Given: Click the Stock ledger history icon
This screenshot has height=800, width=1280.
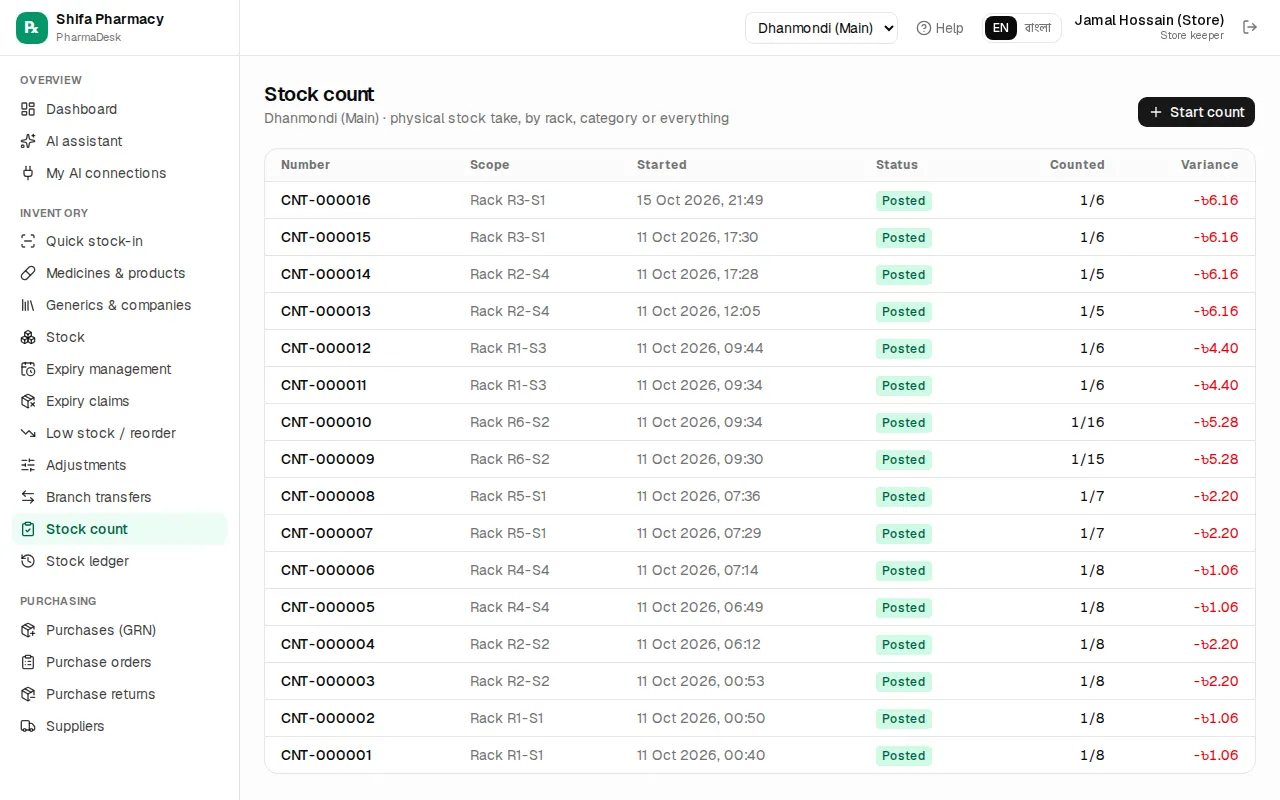Looking at the screenshot, I should 28,561.
